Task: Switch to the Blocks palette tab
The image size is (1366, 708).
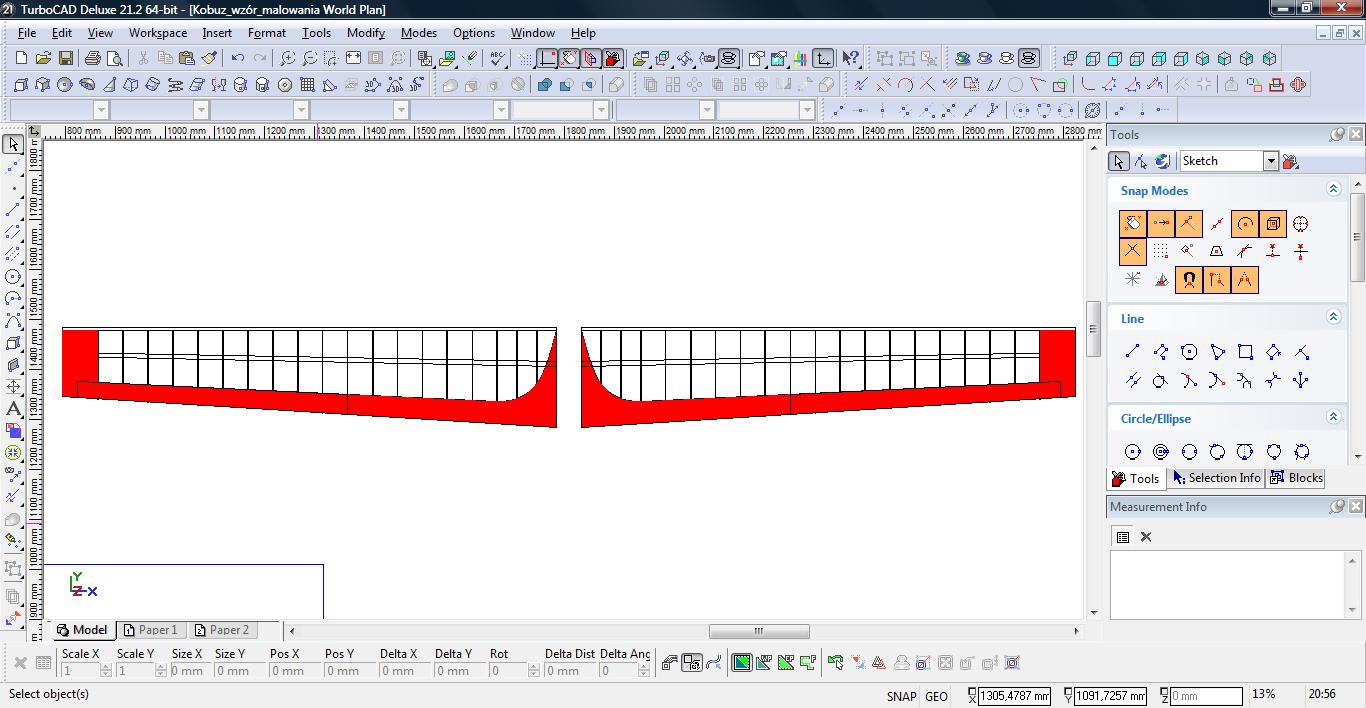Action: point(1296,478)
